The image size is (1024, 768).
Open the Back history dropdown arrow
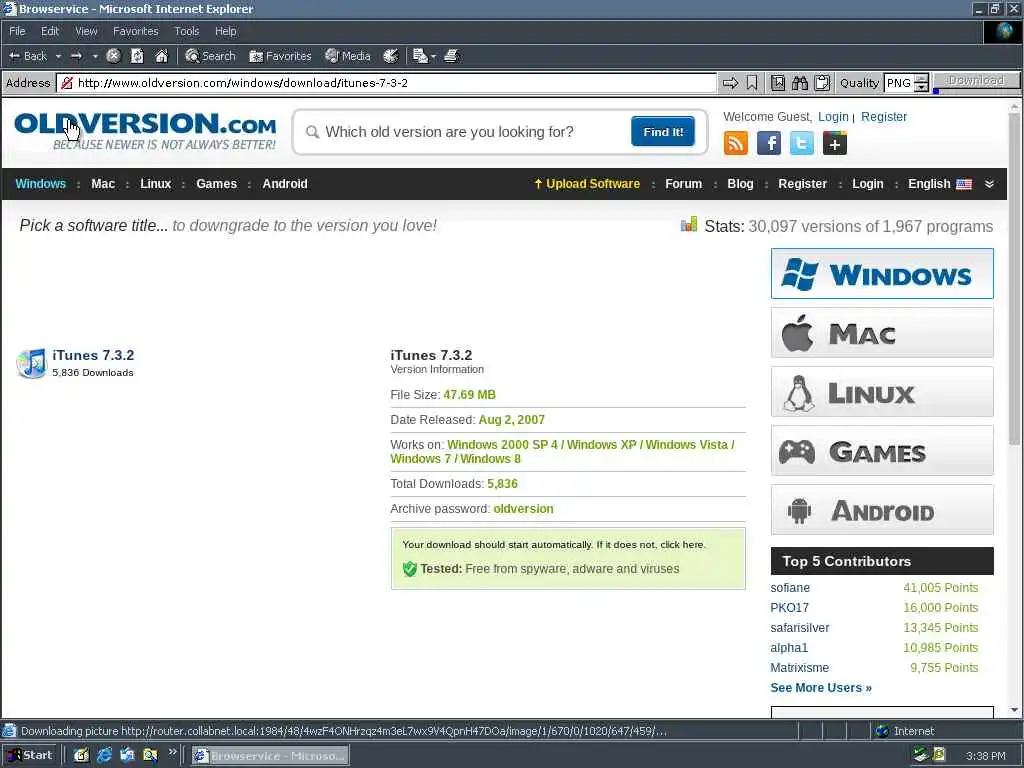point(58,56)
